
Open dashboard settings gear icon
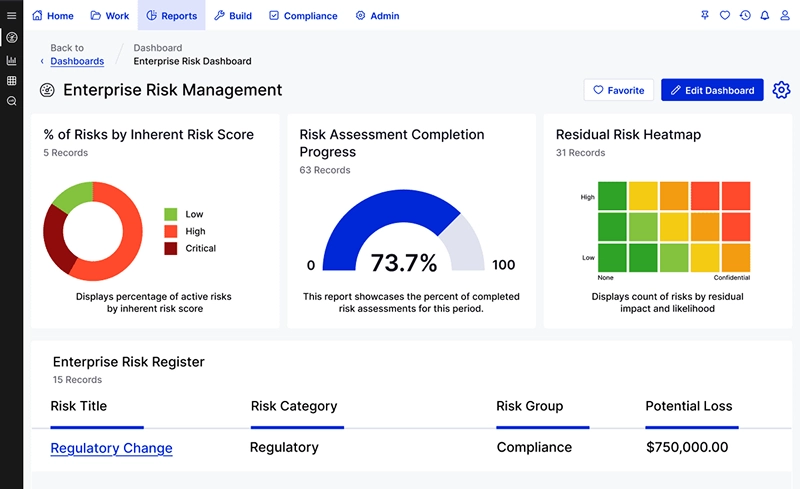781,90
